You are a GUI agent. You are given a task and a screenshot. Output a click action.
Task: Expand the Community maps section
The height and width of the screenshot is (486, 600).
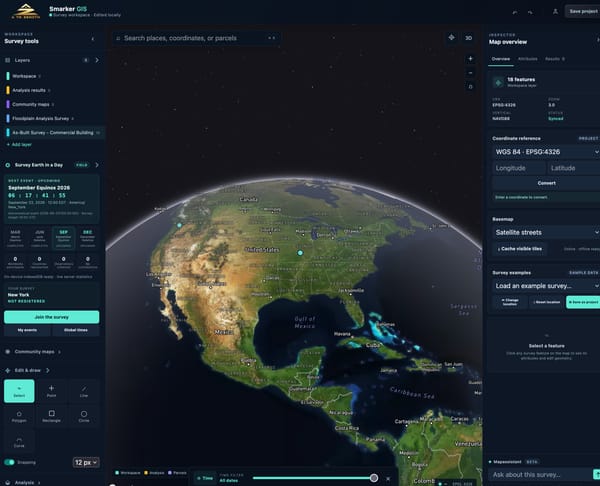[34, 351]
